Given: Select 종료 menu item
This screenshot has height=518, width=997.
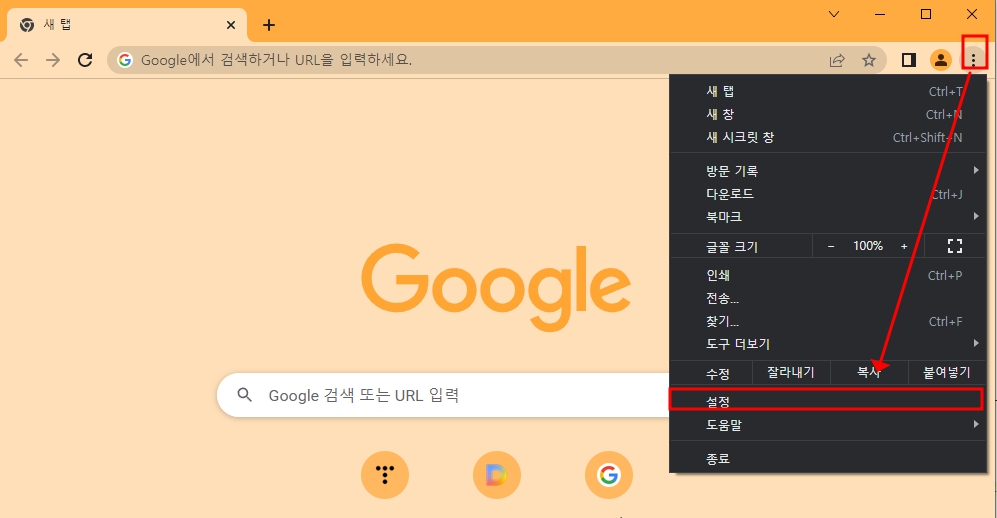Looking at the screenshot, I should tap(828, 458).
